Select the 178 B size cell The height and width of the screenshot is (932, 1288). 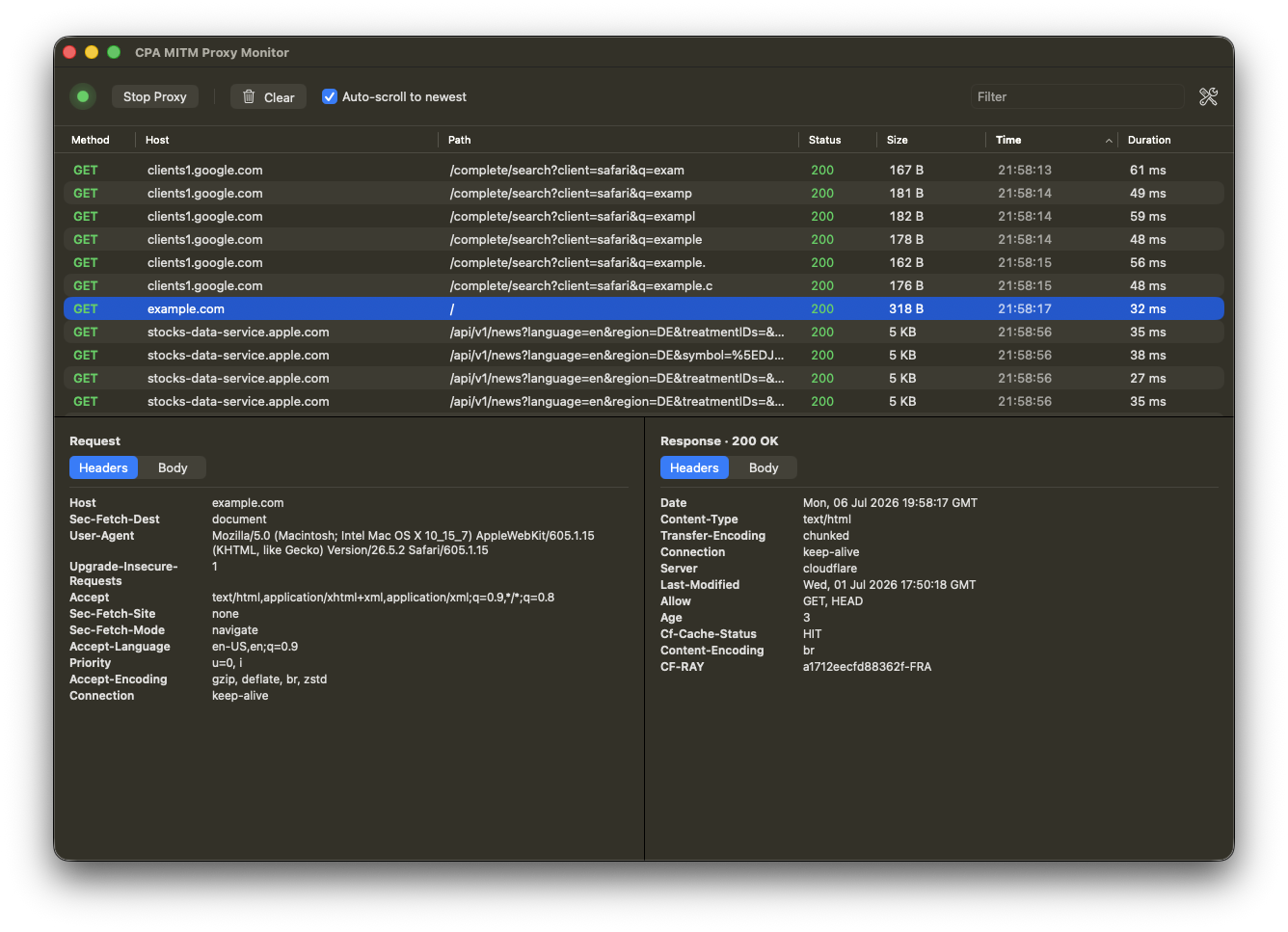(906, 239)
